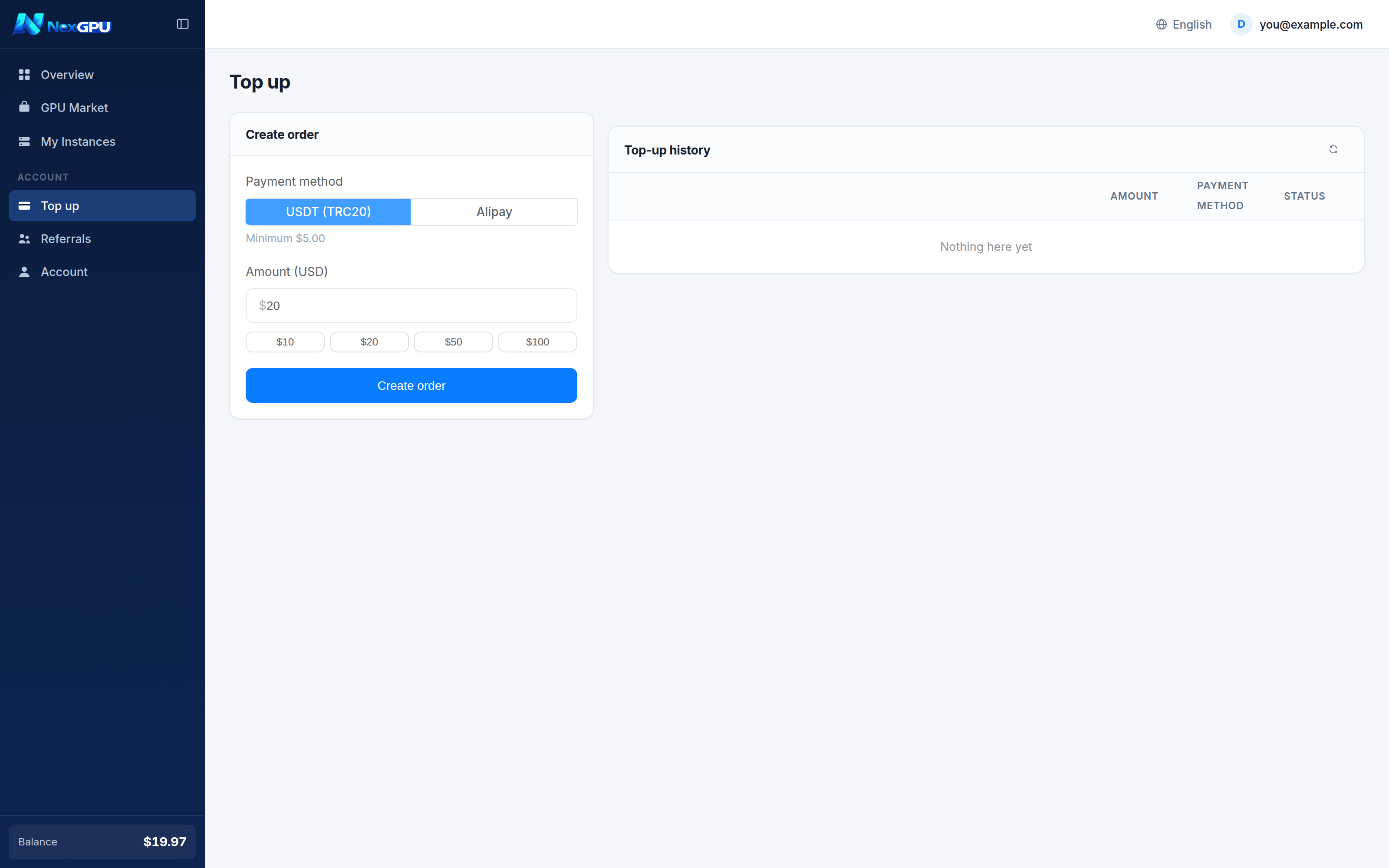Click the Overview grid icon
This screenshot has height=868, width=1389.
pos(24,75)
